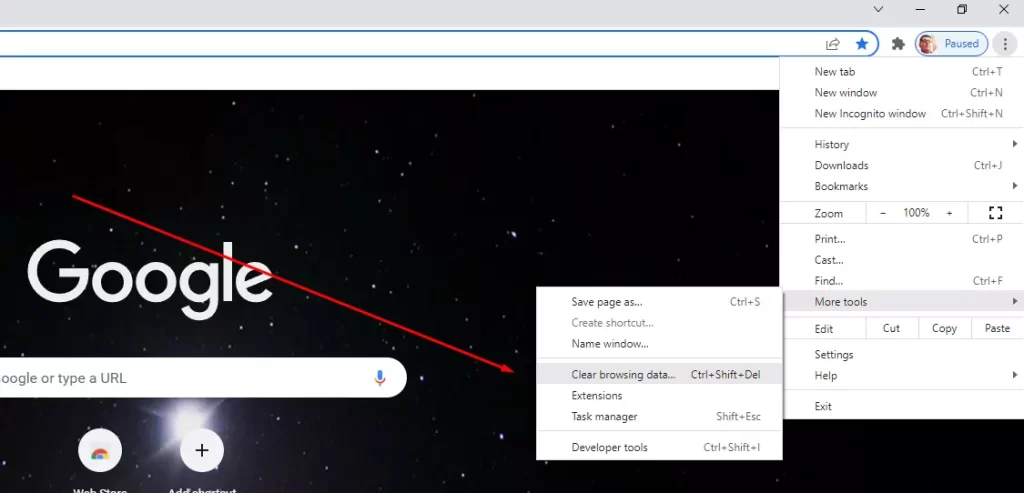Increase zoom with the plus button
This screenshot has height=493, width=1024.
(x=950, y=213)
